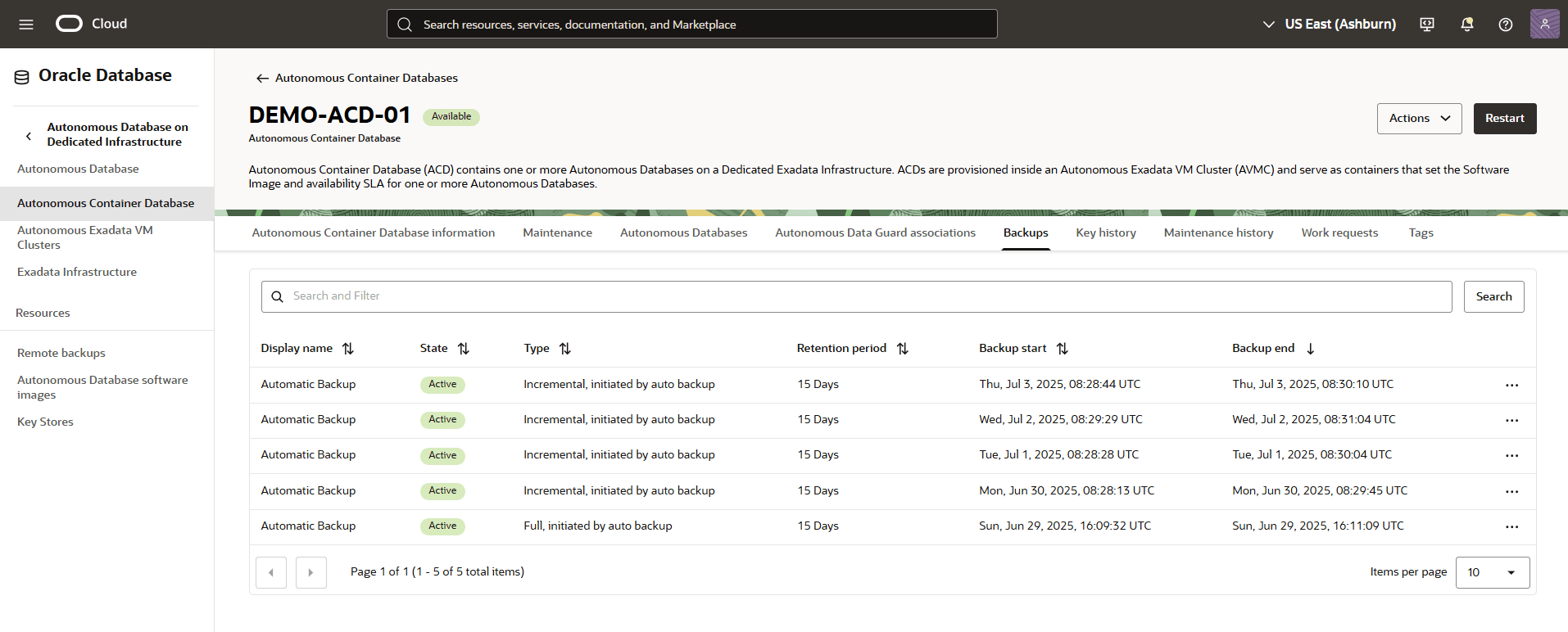The width and height of the screenshot is (1568, 632).
Task: Click Active badge in Jun 30 backup row
Action: (x=442, y=491)
